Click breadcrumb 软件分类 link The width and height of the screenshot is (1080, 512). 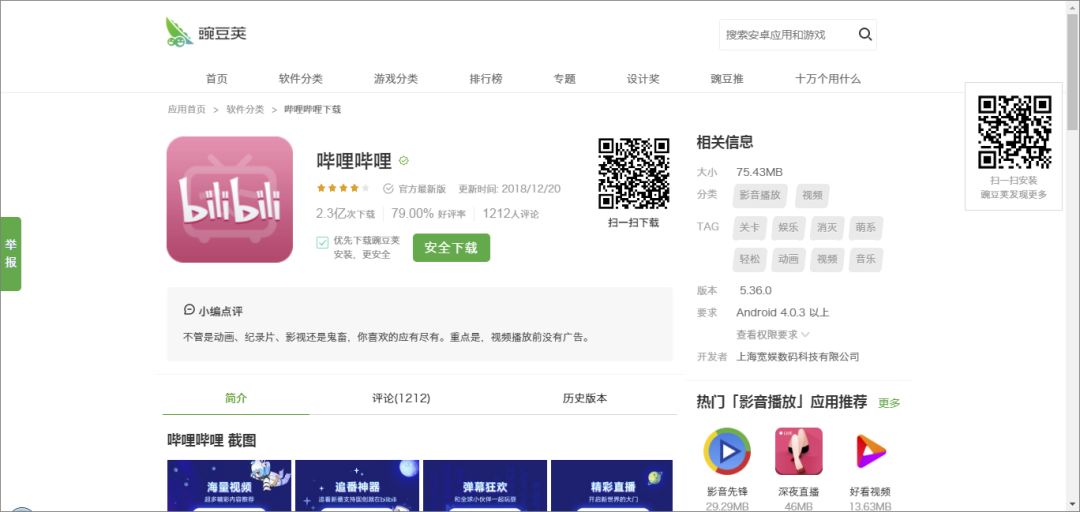(x=245, y=110)
